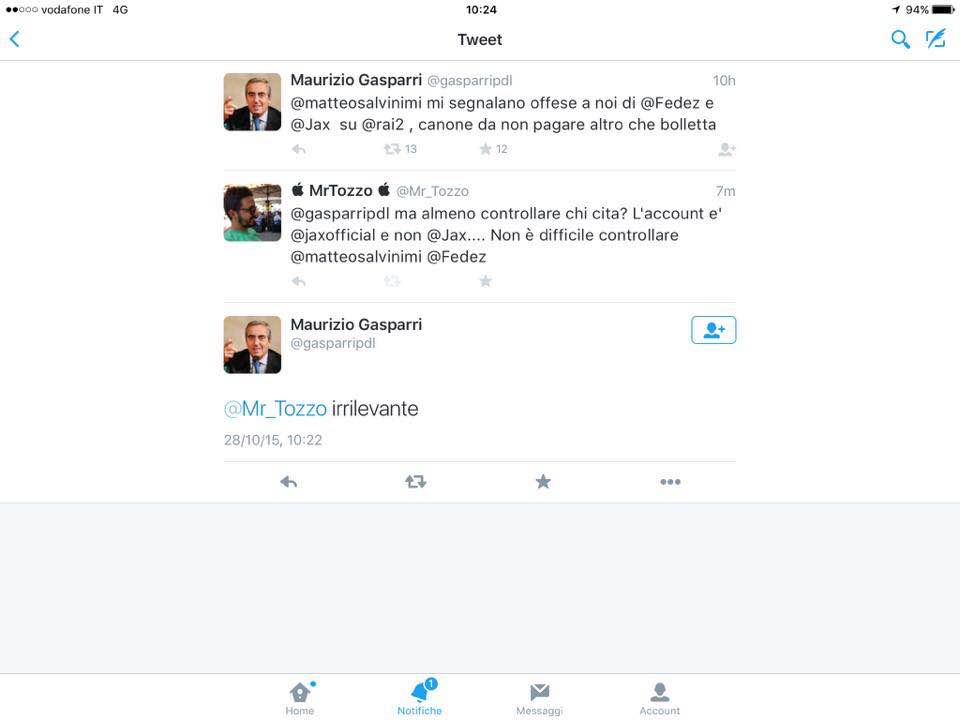Open the Notifiche tab

click(x=419, y=697)
